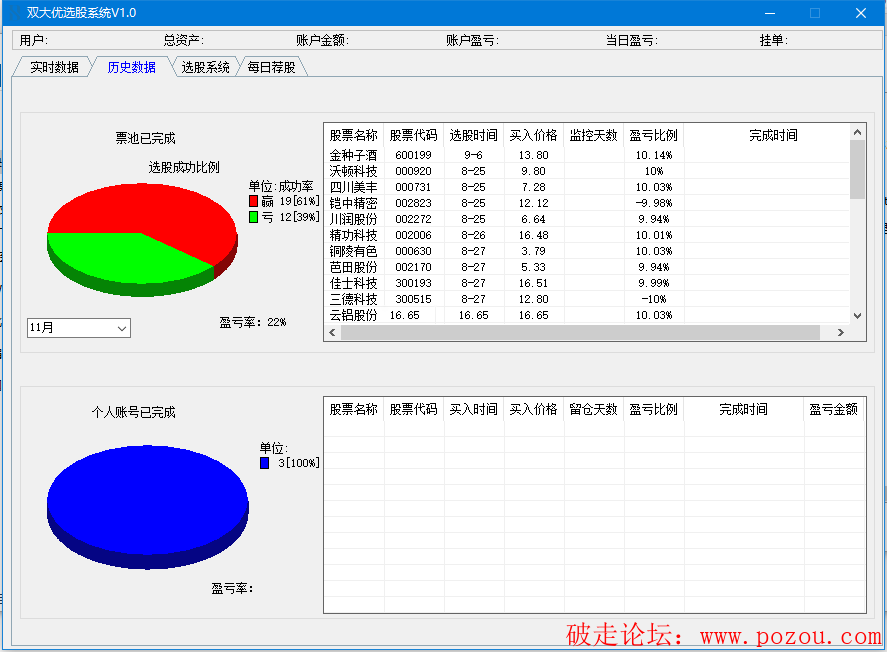887x652 pixels.
Task: Select the 佳士科技 stock row
Action: click(x=587, y=283)
